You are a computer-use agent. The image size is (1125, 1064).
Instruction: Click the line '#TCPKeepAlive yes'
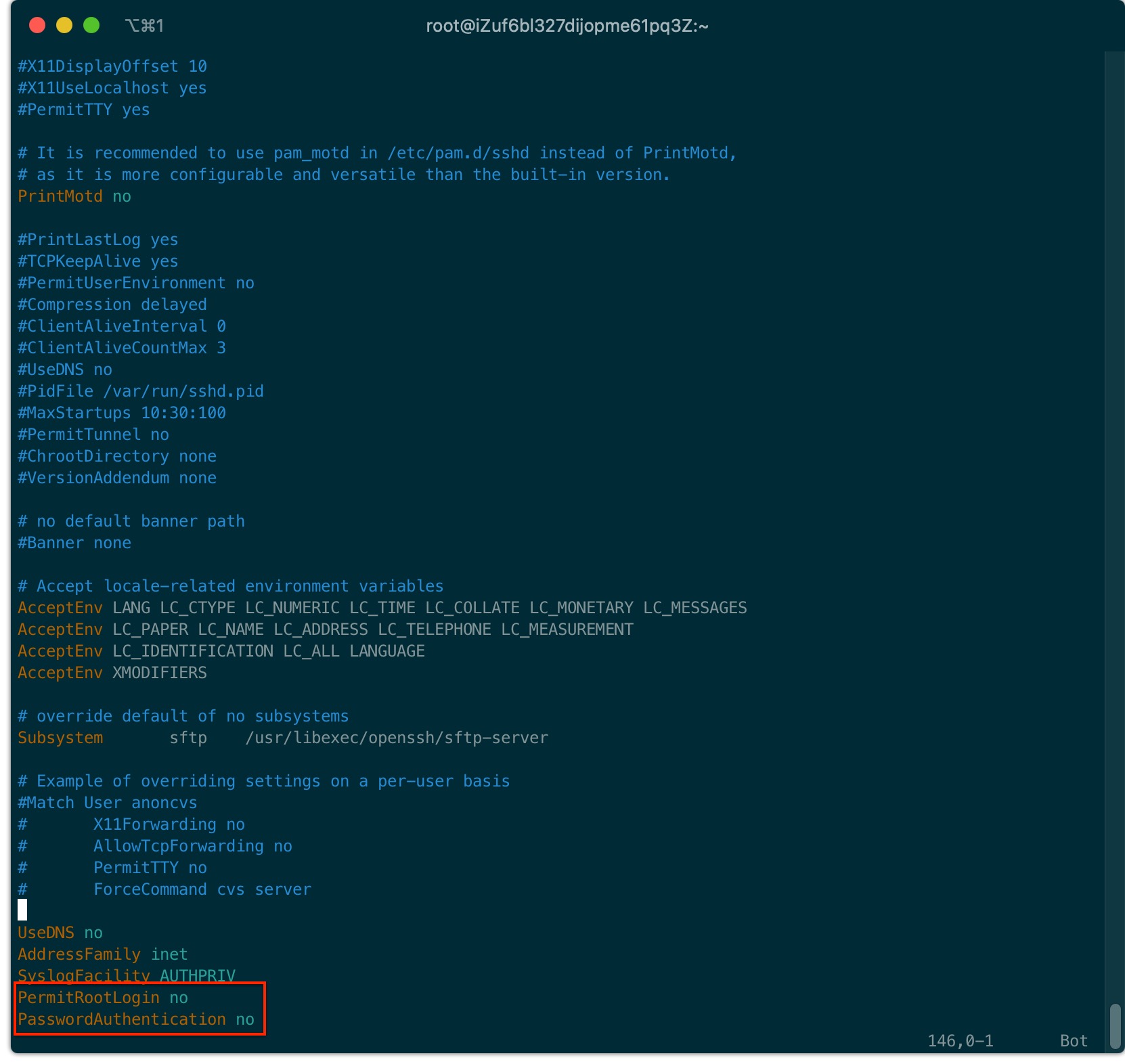pyautogui.click(x=98, y=261)
